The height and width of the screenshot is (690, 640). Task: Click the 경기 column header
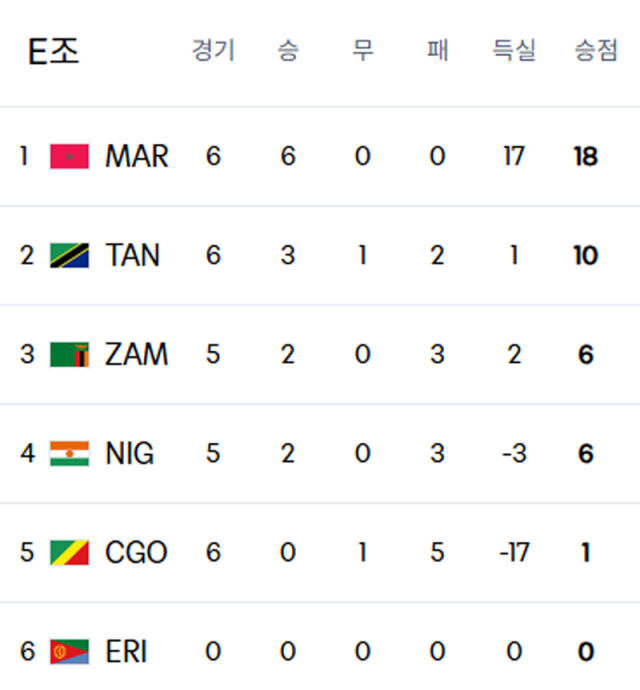213,50
